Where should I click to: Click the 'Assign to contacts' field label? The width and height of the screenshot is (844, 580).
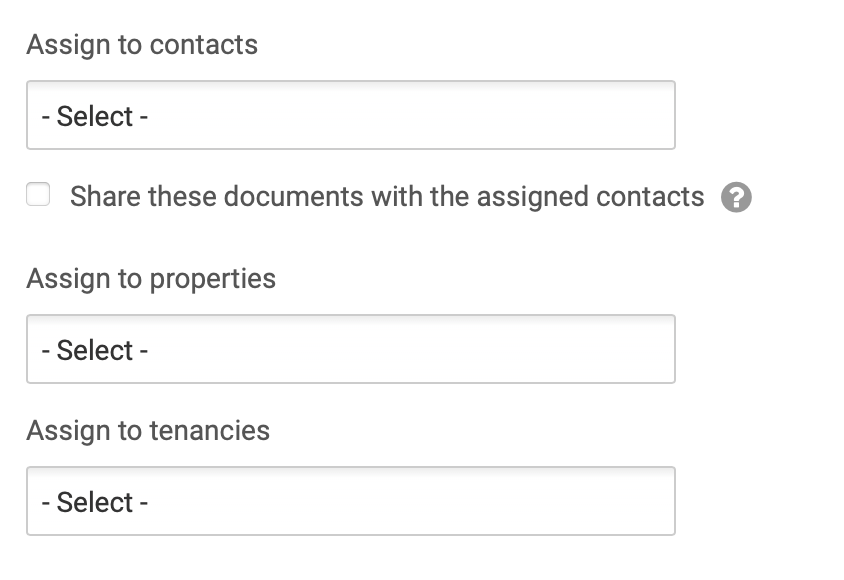pyautogui.click(x=142, y=44)
